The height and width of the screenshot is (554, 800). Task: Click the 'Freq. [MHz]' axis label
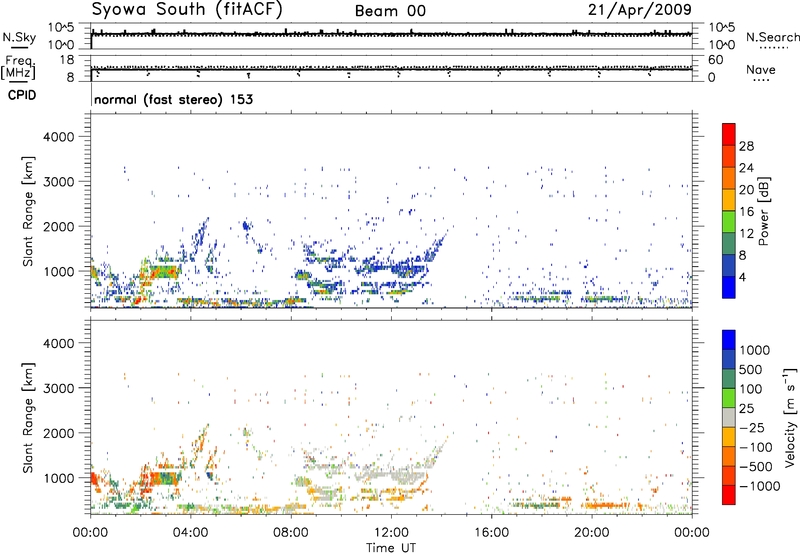[x=19, y=68]
